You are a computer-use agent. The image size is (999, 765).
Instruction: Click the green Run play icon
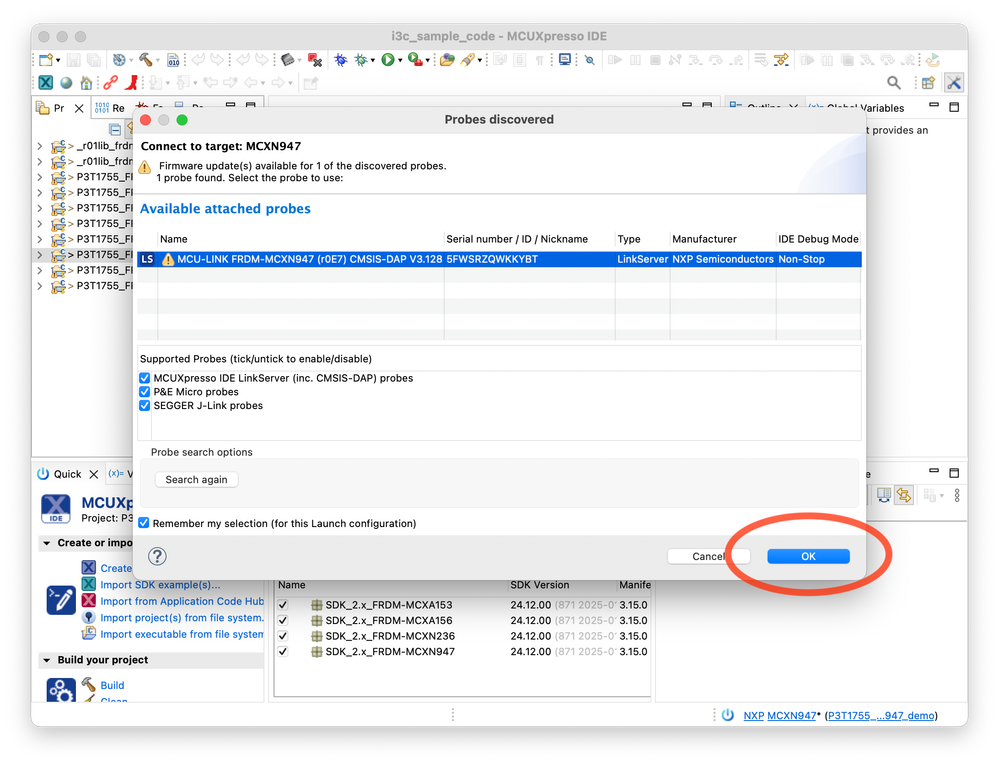(x=387, y=60)
